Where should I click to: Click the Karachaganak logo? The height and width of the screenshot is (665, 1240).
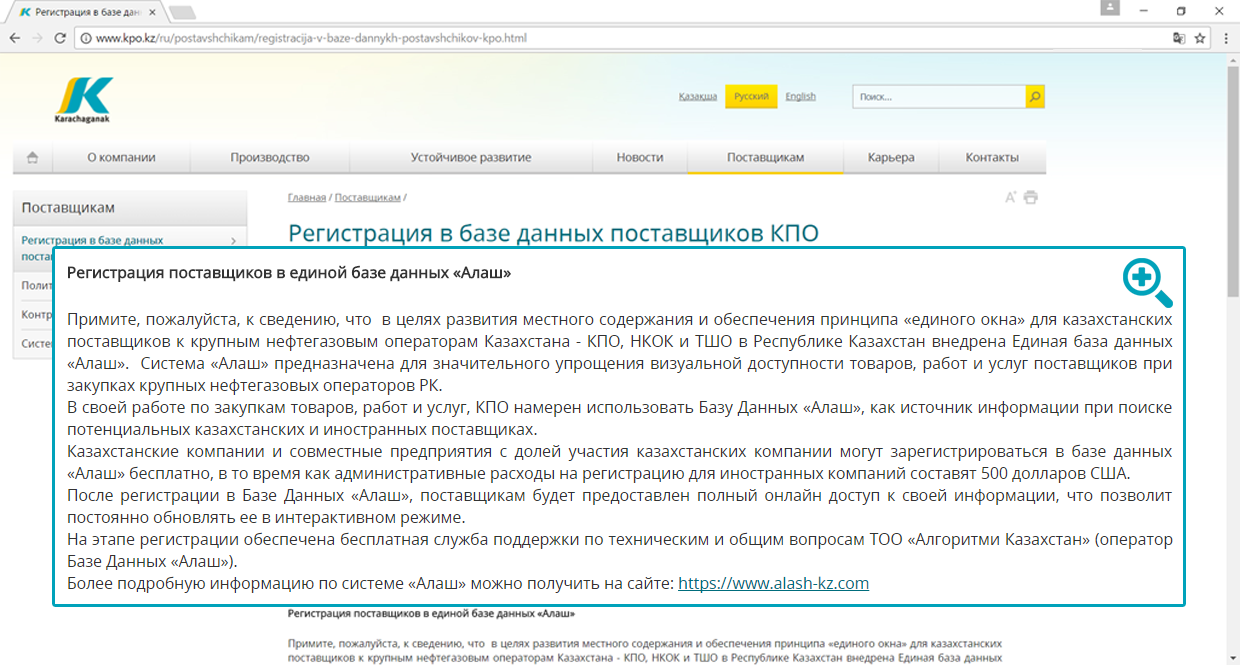[x=83, y=100]
